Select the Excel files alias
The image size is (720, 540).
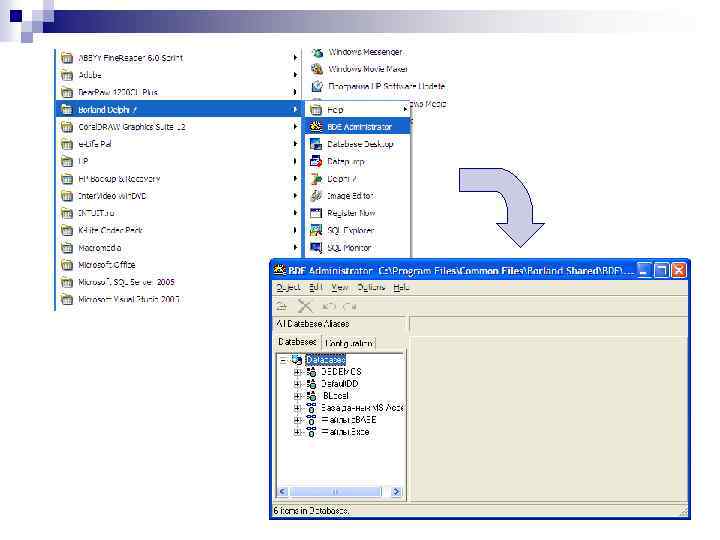(x=345, y=432)
